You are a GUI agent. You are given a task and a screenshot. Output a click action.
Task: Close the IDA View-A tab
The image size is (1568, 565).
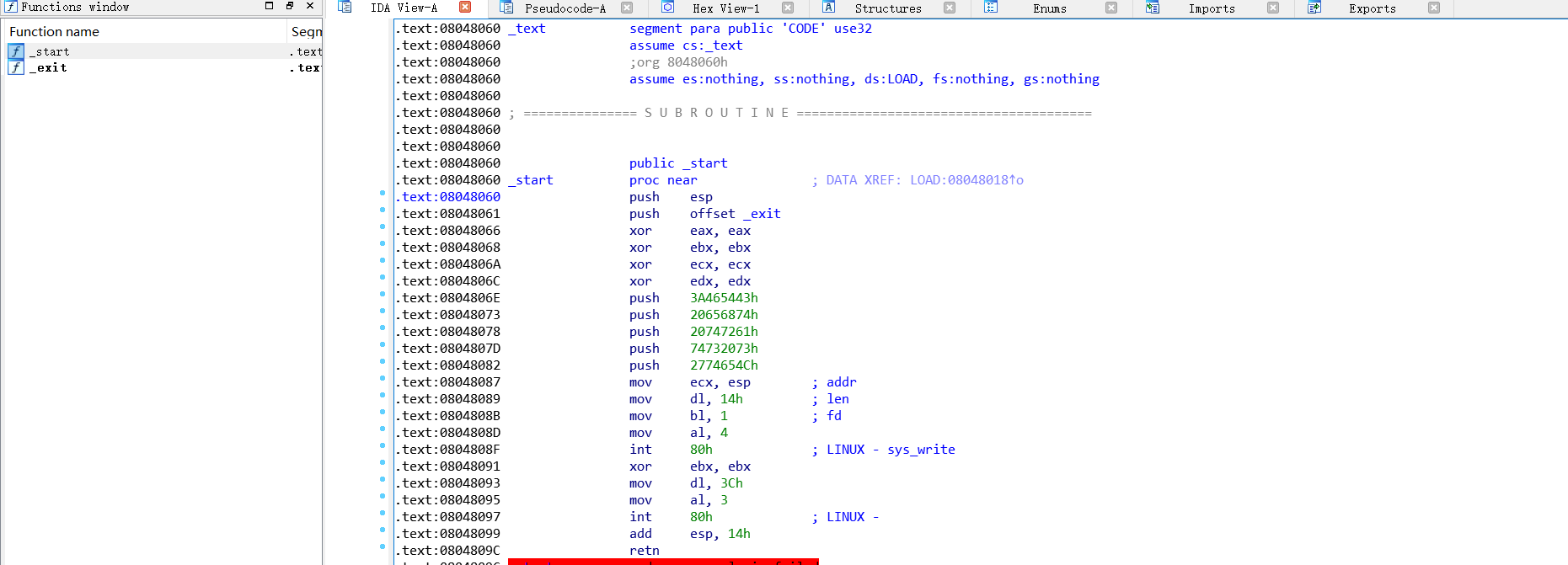coord(465,8)
